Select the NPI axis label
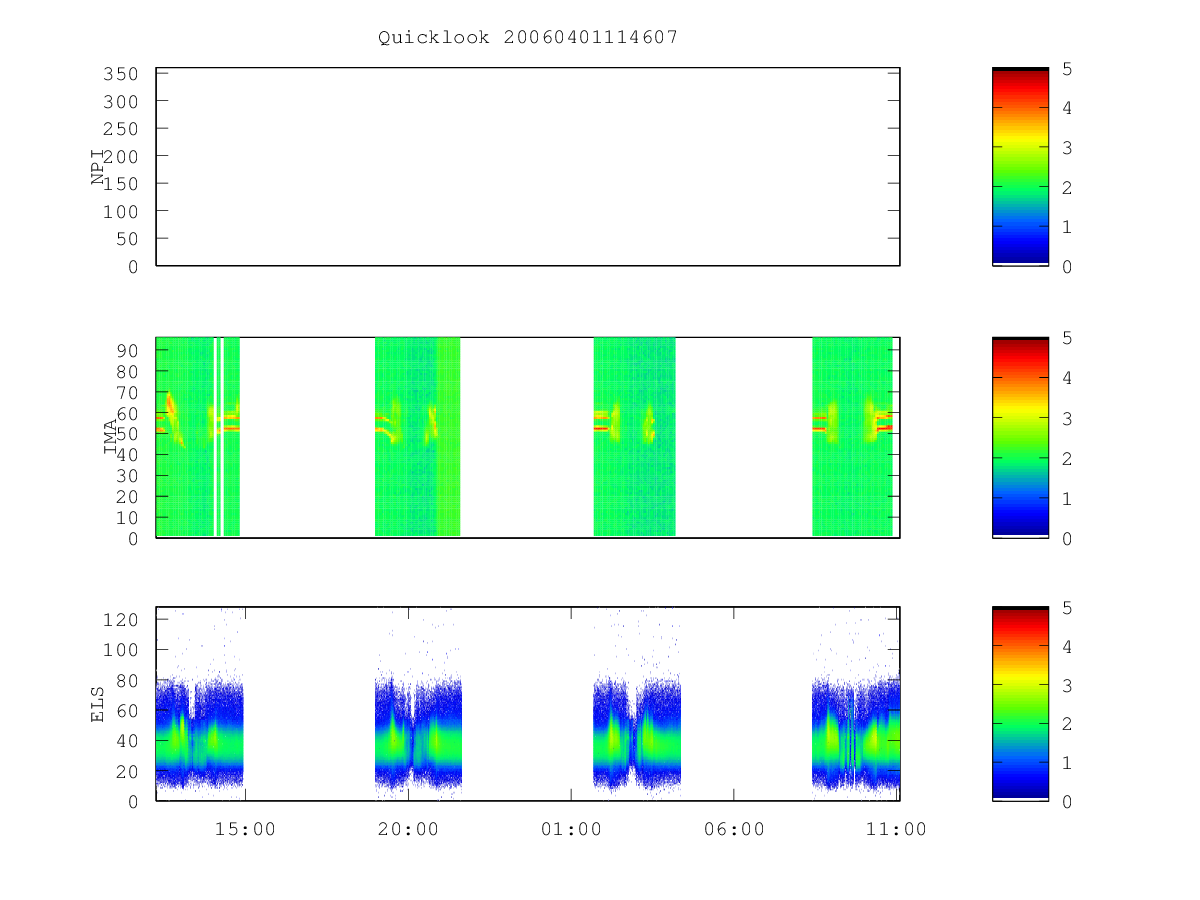This screenshot has height=900, width=1200. click(x=98, y=167)
